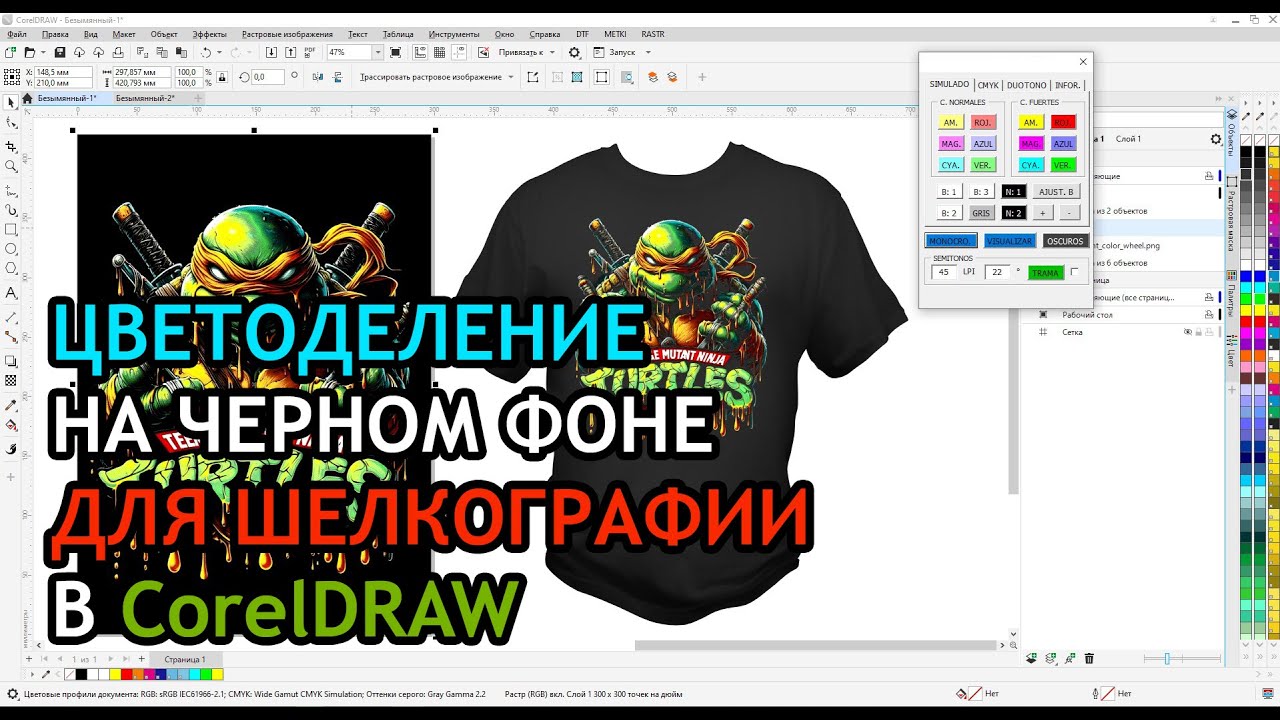
Task: Select the Shape edit tool
Action: 11,122
